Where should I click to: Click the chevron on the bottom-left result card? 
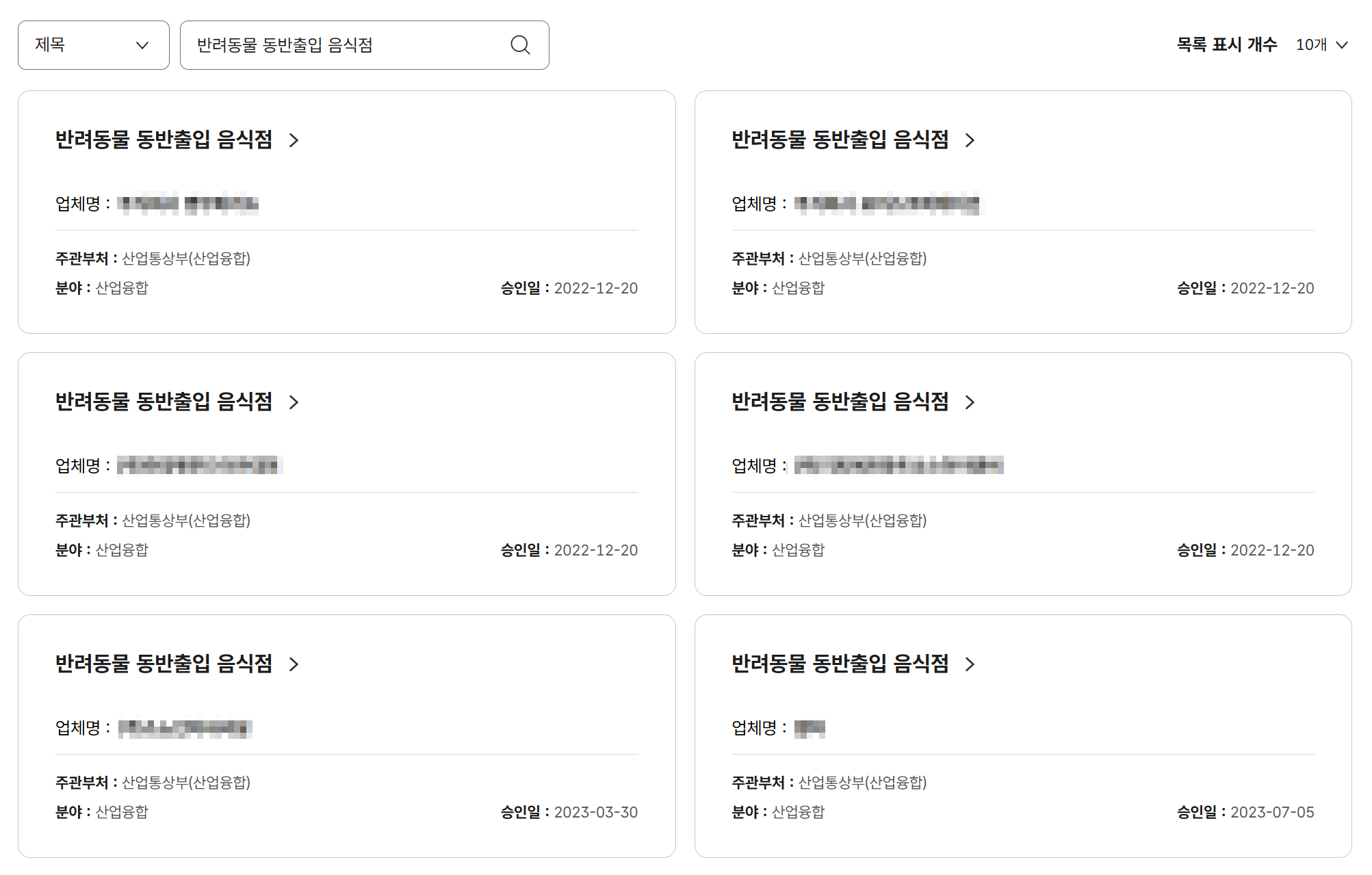click(x=295, y=664)
